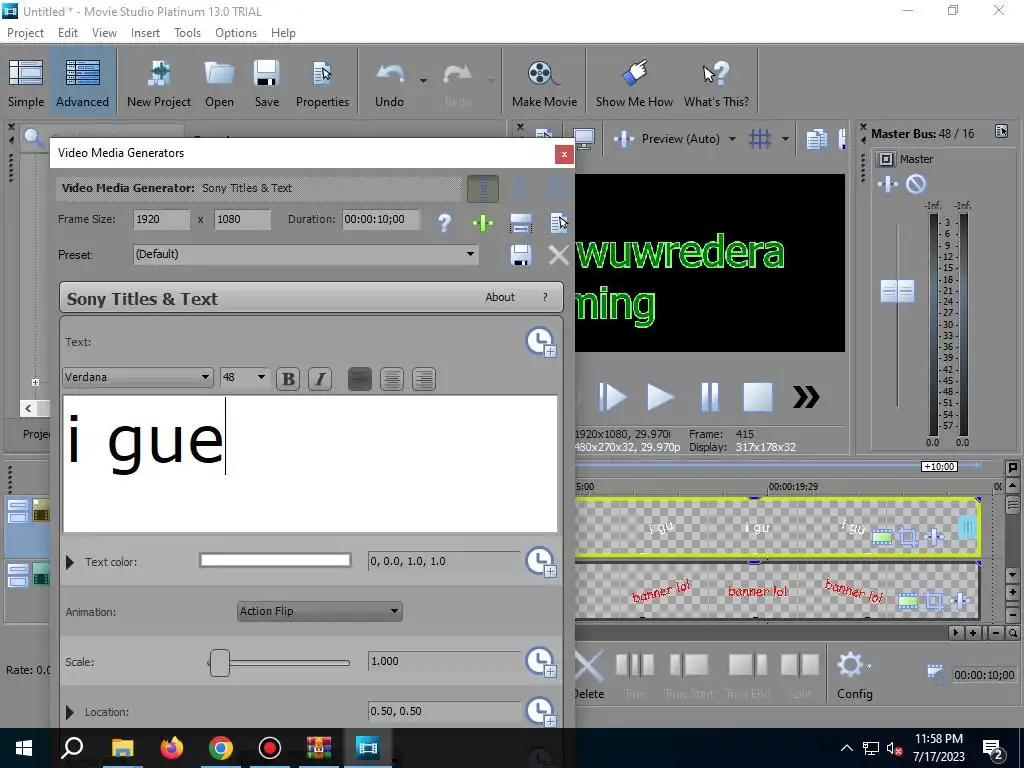Screen dimensions: 1024x768
Task: Activate What's This? help
Action: point(716,83)
